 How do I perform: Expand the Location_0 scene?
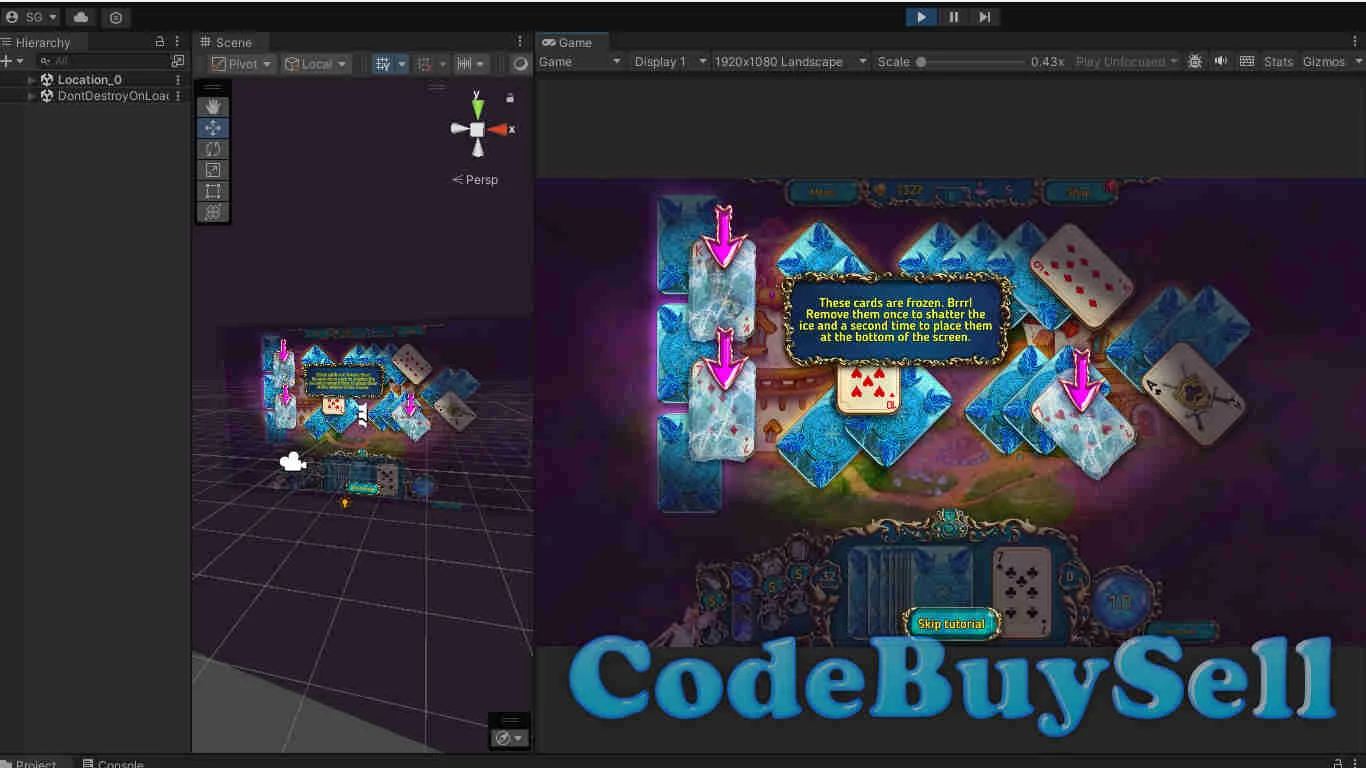(32, 80)
